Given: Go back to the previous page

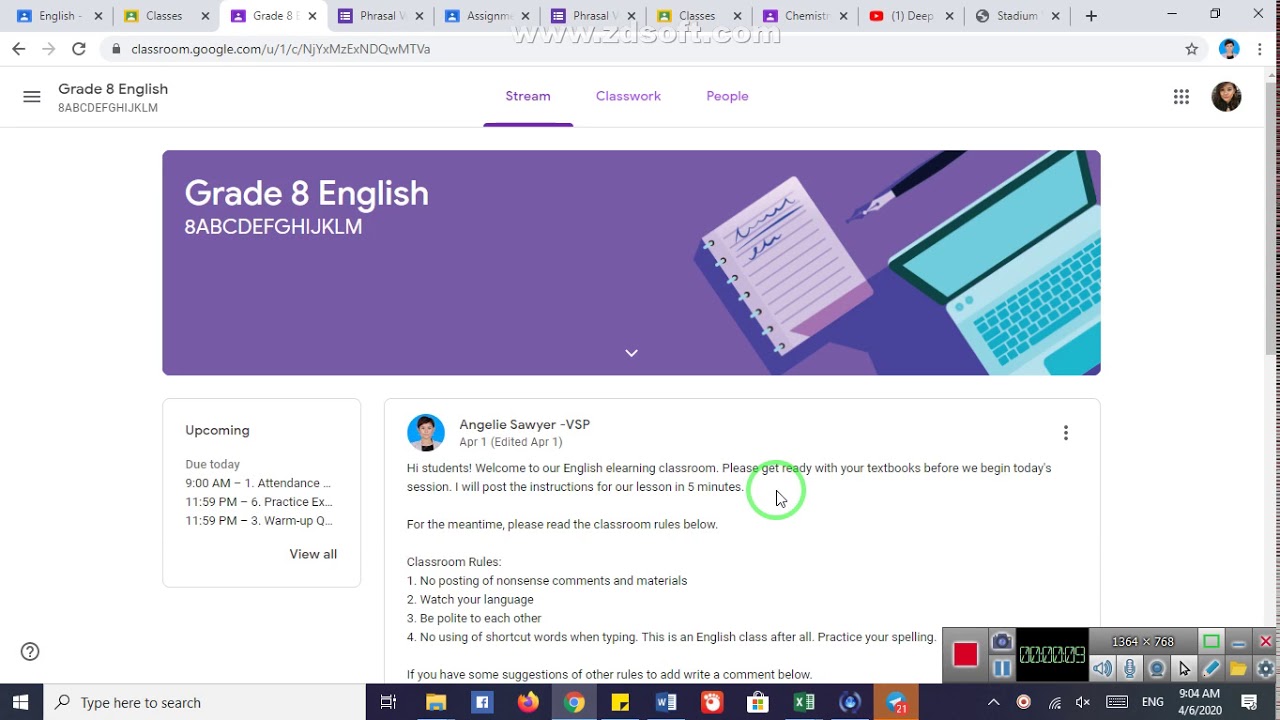Looking at the screenshot, I should pyautogui.click(x=19, y=49).
